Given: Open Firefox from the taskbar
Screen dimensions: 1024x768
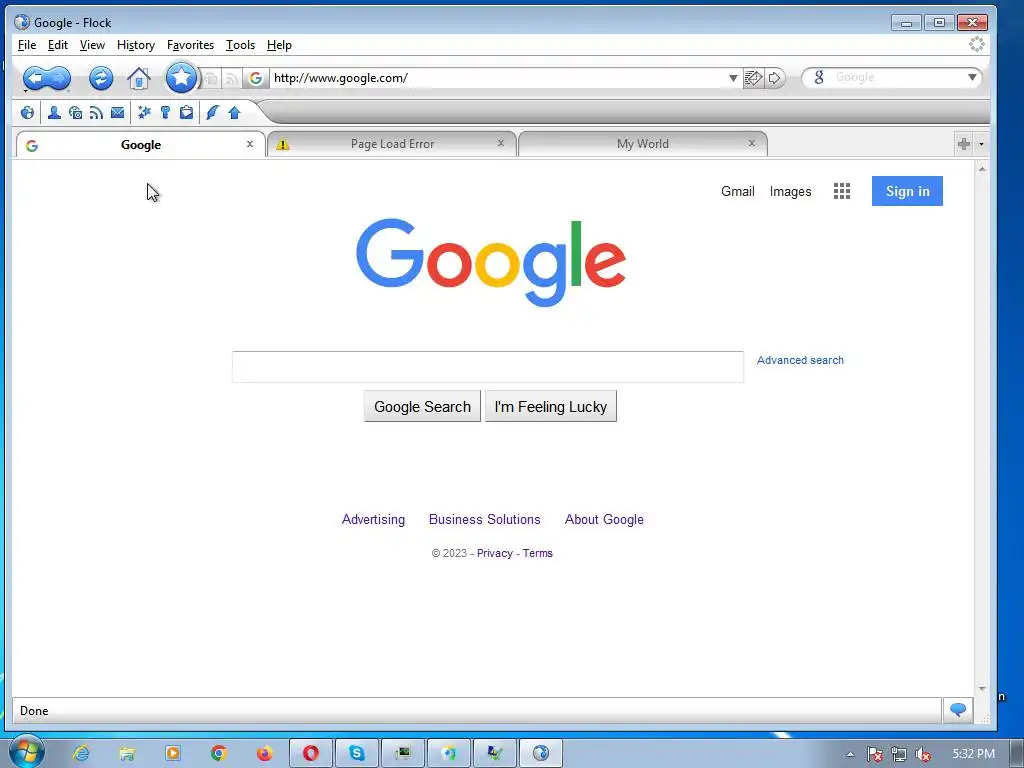Looking at the screenshot, I should 264,753.
